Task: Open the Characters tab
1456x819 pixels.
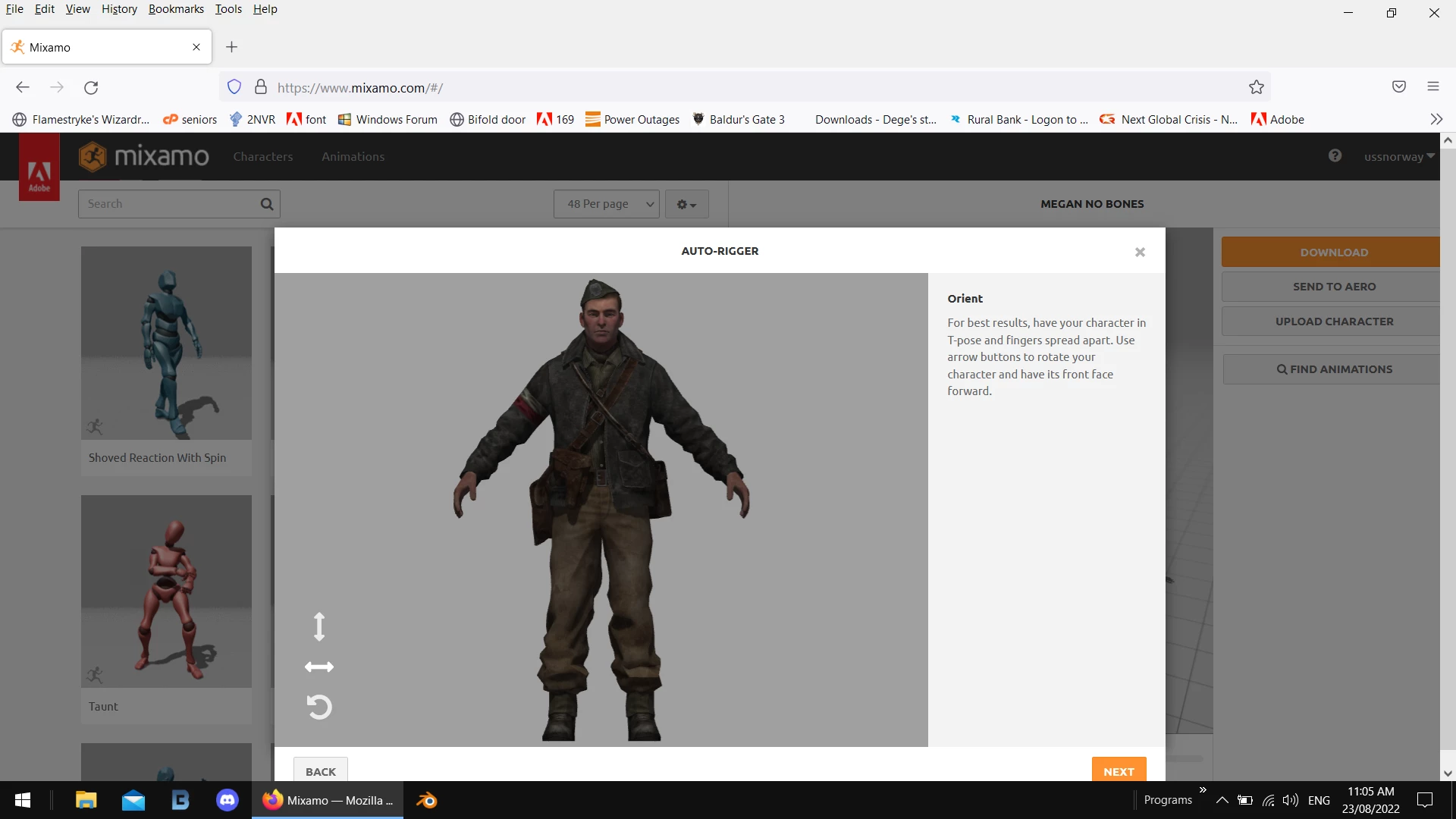Action: pos(262,157)
